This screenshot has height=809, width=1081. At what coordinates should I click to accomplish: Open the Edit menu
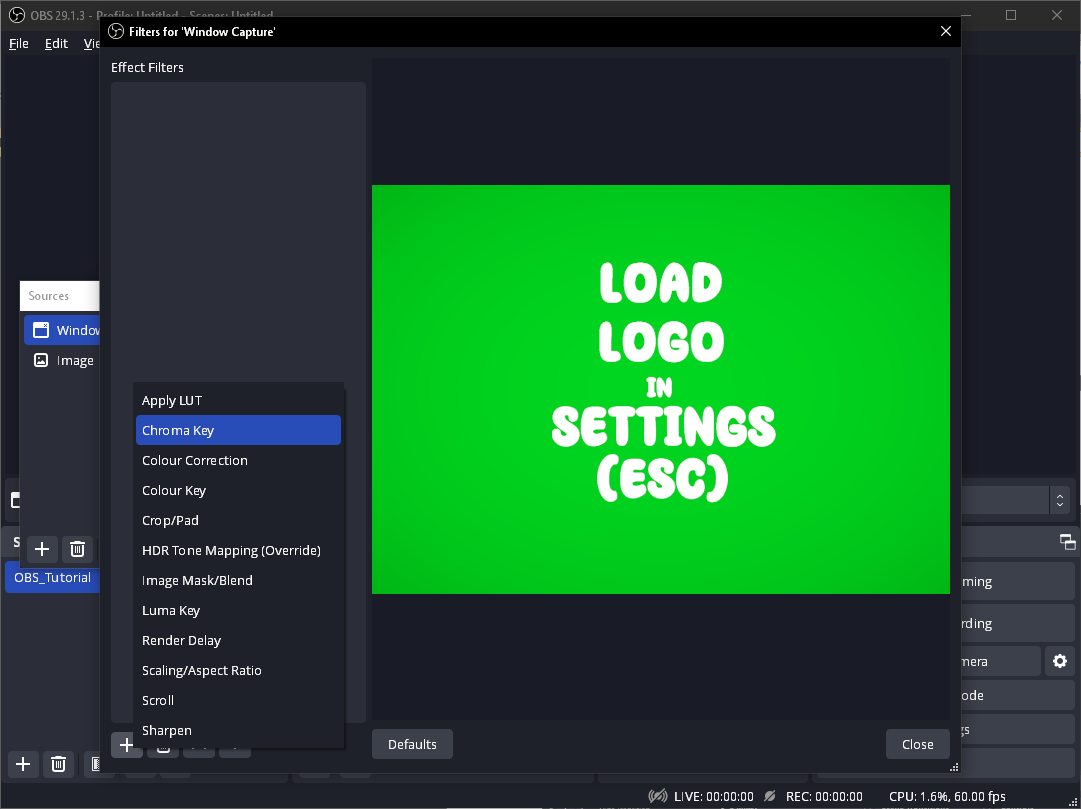point(56,43)
